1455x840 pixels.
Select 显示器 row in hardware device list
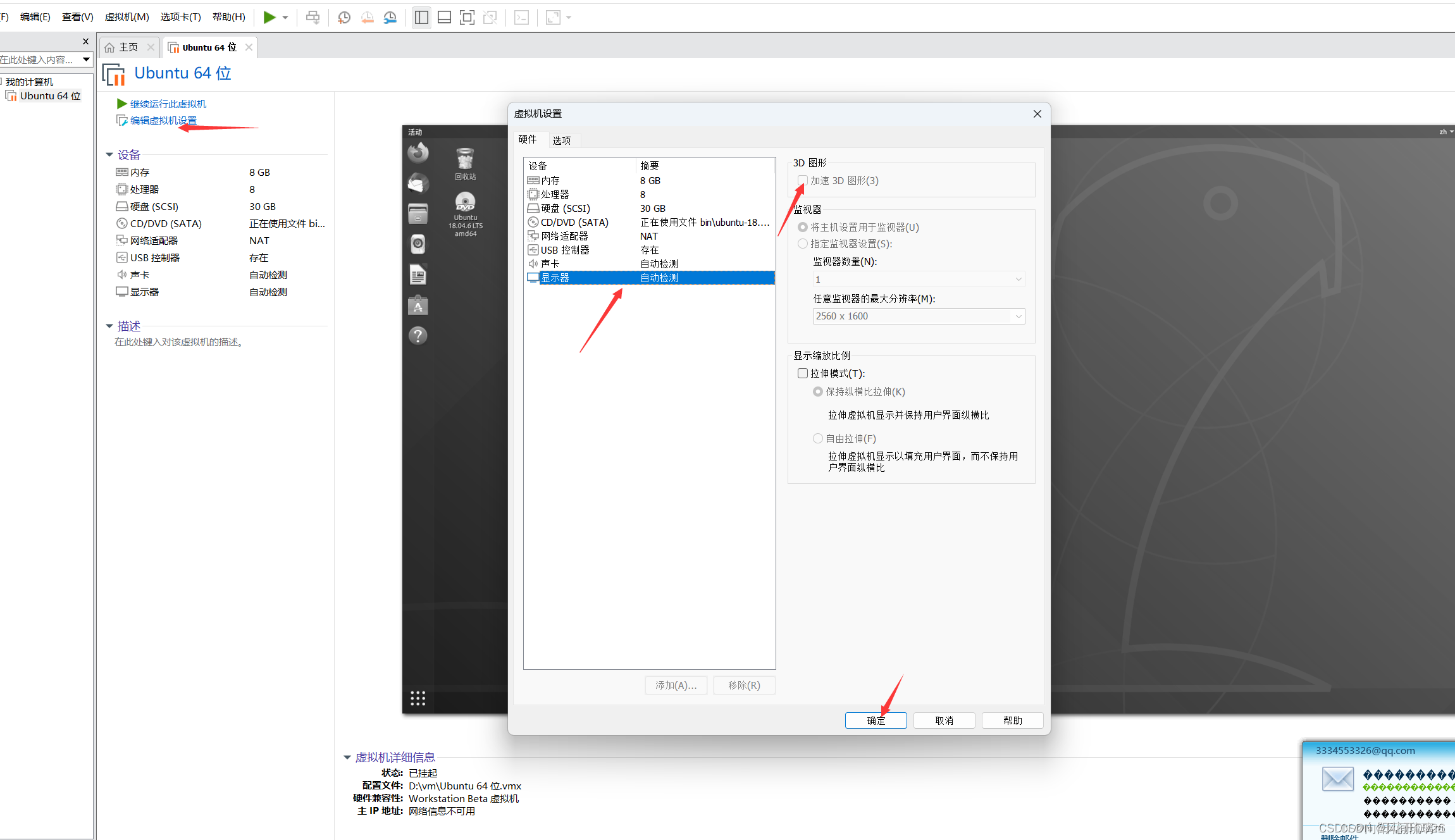650,278
